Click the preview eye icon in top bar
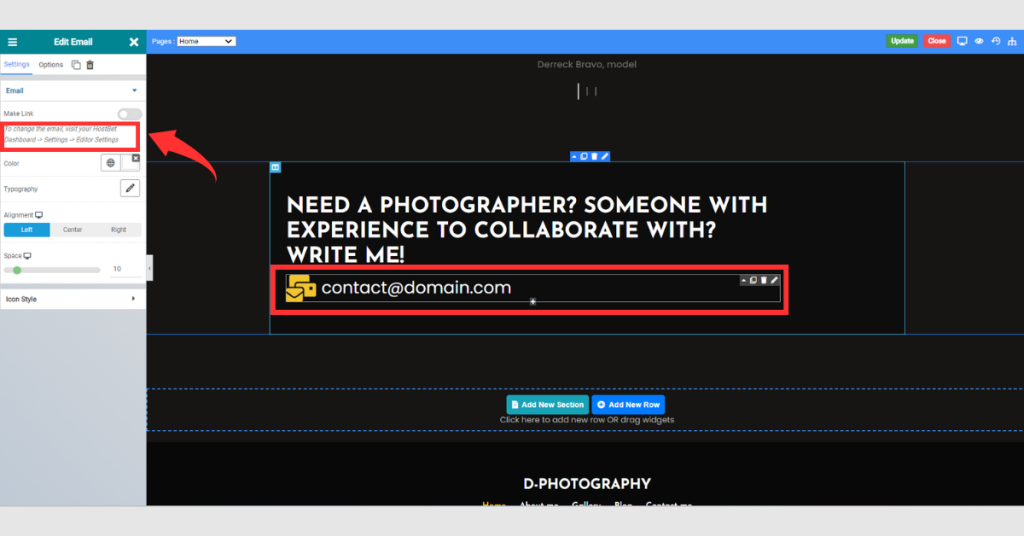1024x536 pixels. 979,41
